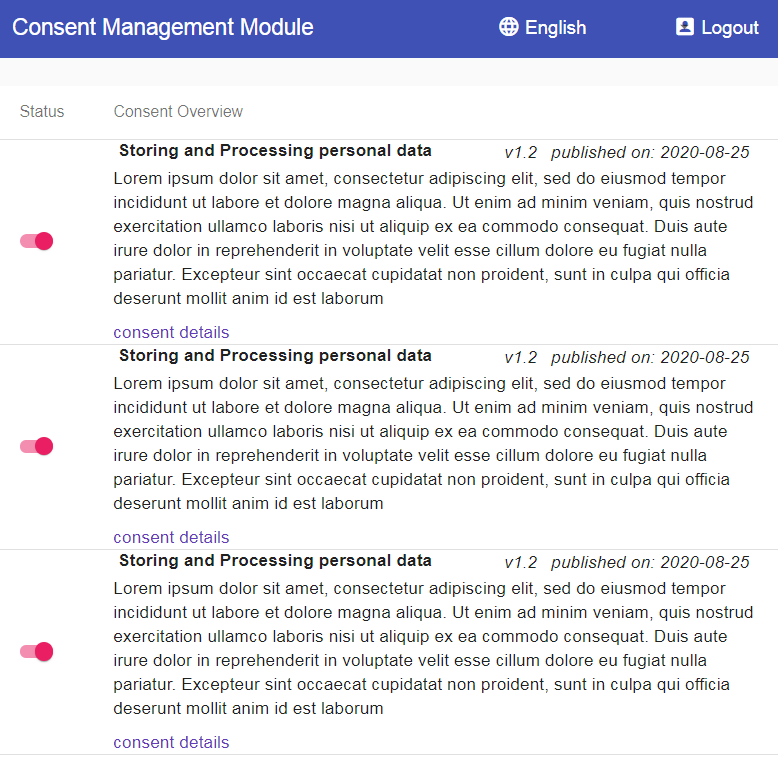Select the v1.2 version label of third consent
Viewport: 778px width, 757px height.
coord(520,563)
